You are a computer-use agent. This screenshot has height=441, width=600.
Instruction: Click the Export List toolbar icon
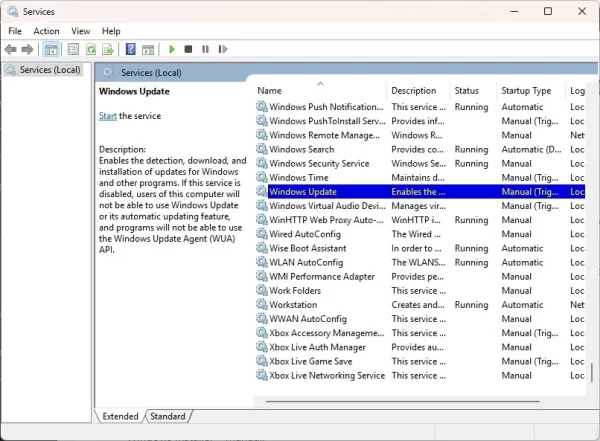(108, 49)
